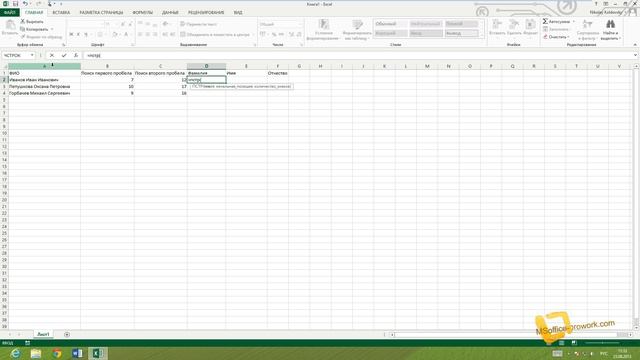Select the Обычный cell style
The height and width of the screenshot is (360, 640).
[x=391, y=24]
